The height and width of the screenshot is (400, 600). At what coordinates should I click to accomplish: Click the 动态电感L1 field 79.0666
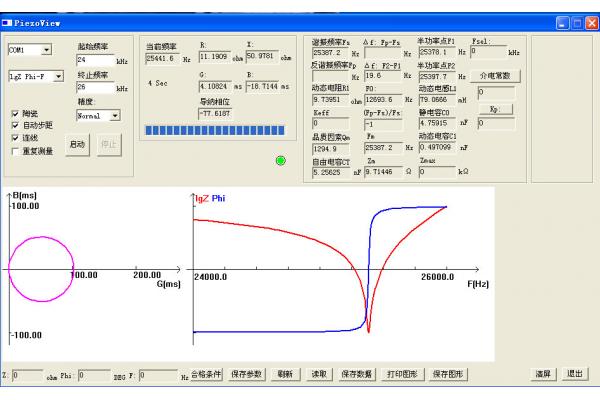click(x=437, y=100)
